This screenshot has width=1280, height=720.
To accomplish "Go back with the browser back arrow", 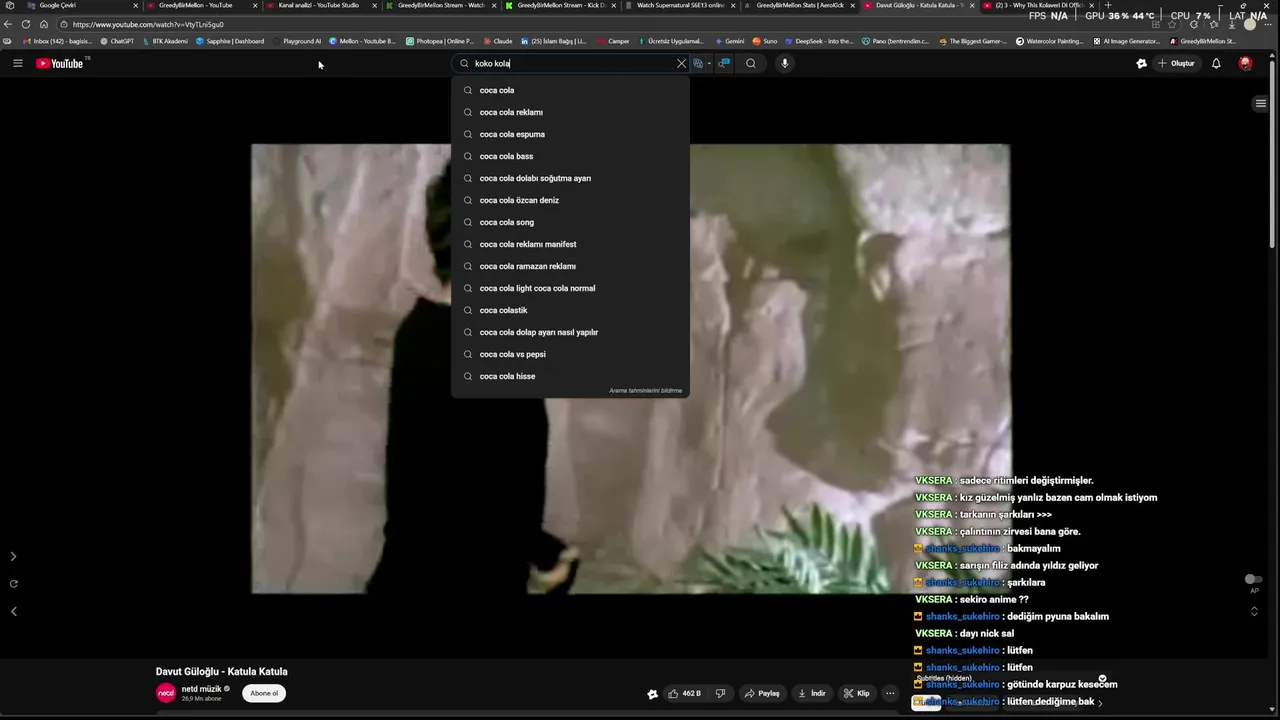I will pos(8,24).
